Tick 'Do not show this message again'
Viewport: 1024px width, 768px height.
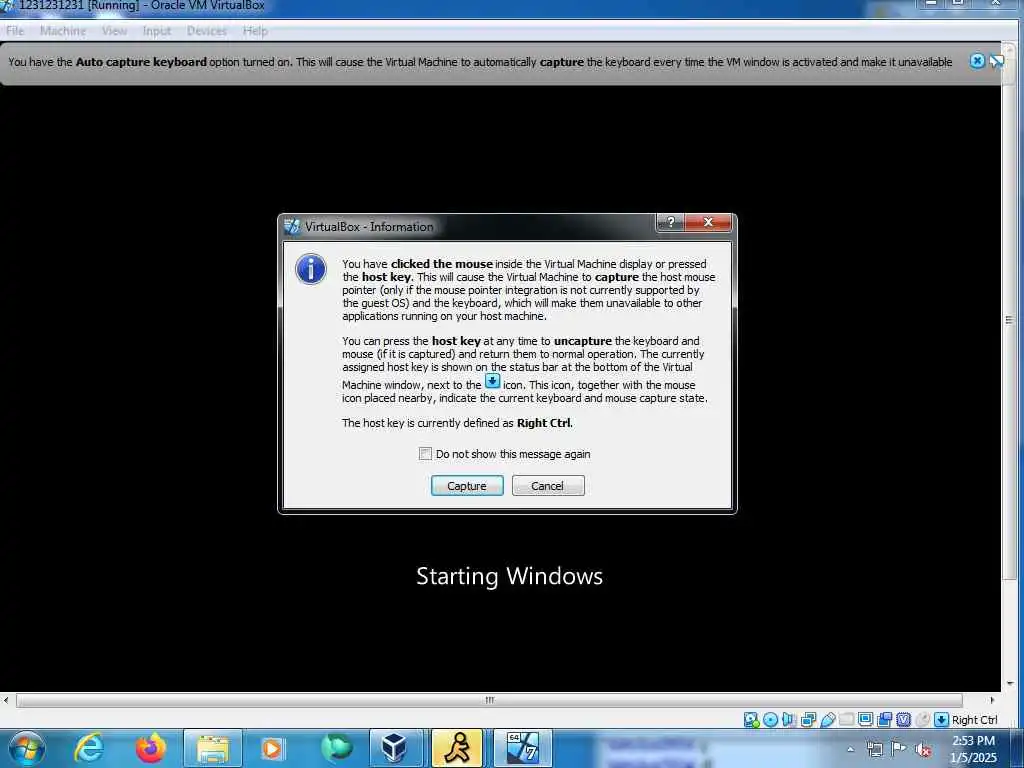click(425, 454)
